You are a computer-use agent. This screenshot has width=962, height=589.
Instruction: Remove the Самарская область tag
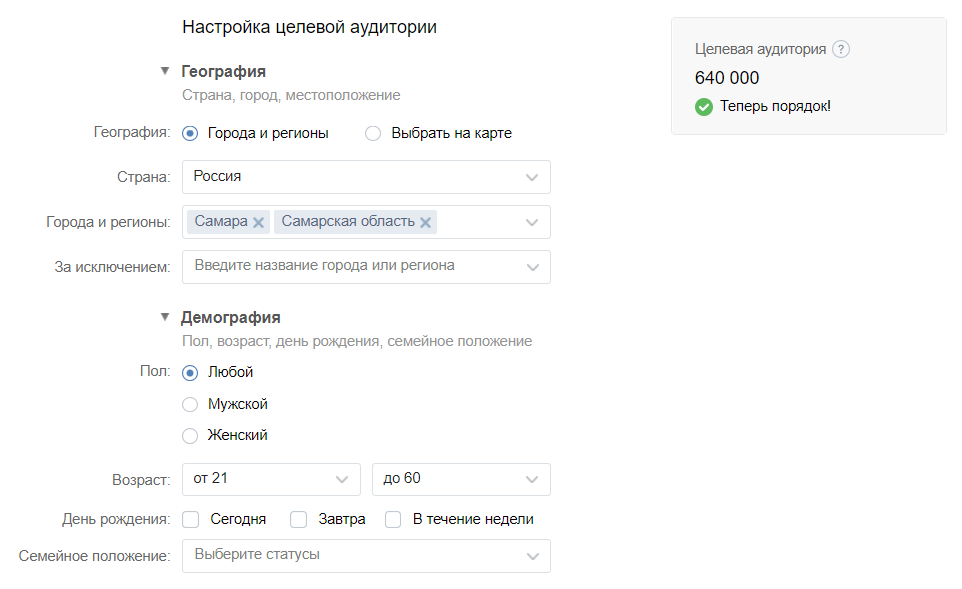[426, 223]
